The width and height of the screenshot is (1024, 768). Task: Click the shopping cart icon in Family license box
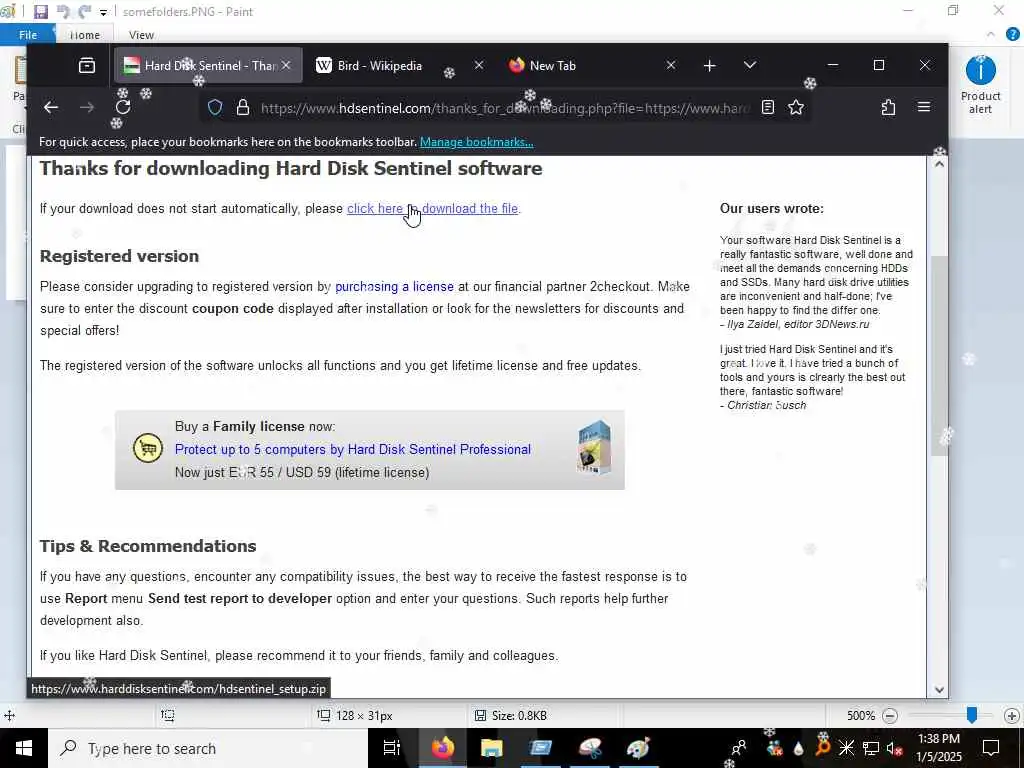pos(148,449)
